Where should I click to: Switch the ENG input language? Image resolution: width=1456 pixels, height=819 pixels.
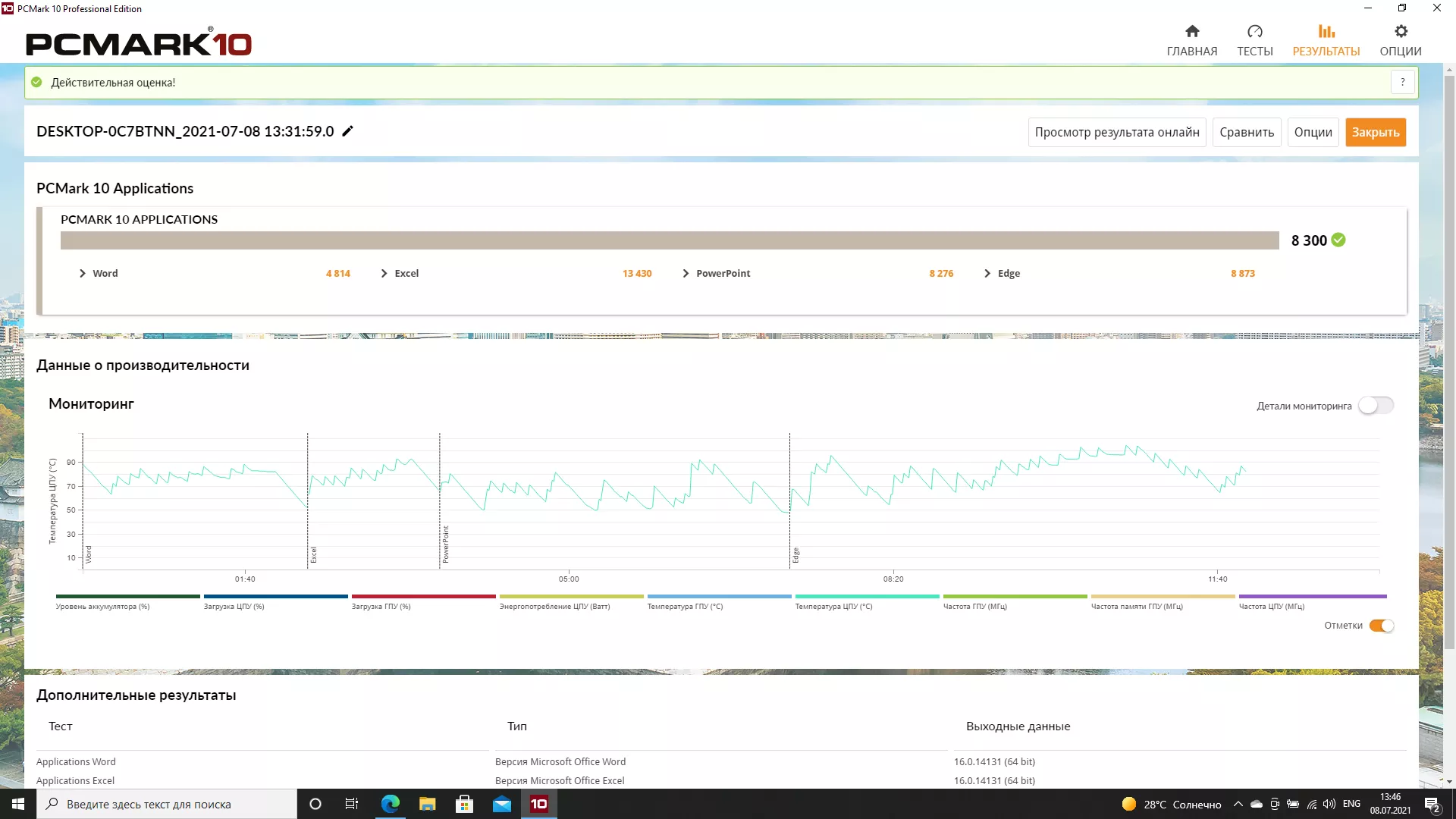tap(1351, 804)
